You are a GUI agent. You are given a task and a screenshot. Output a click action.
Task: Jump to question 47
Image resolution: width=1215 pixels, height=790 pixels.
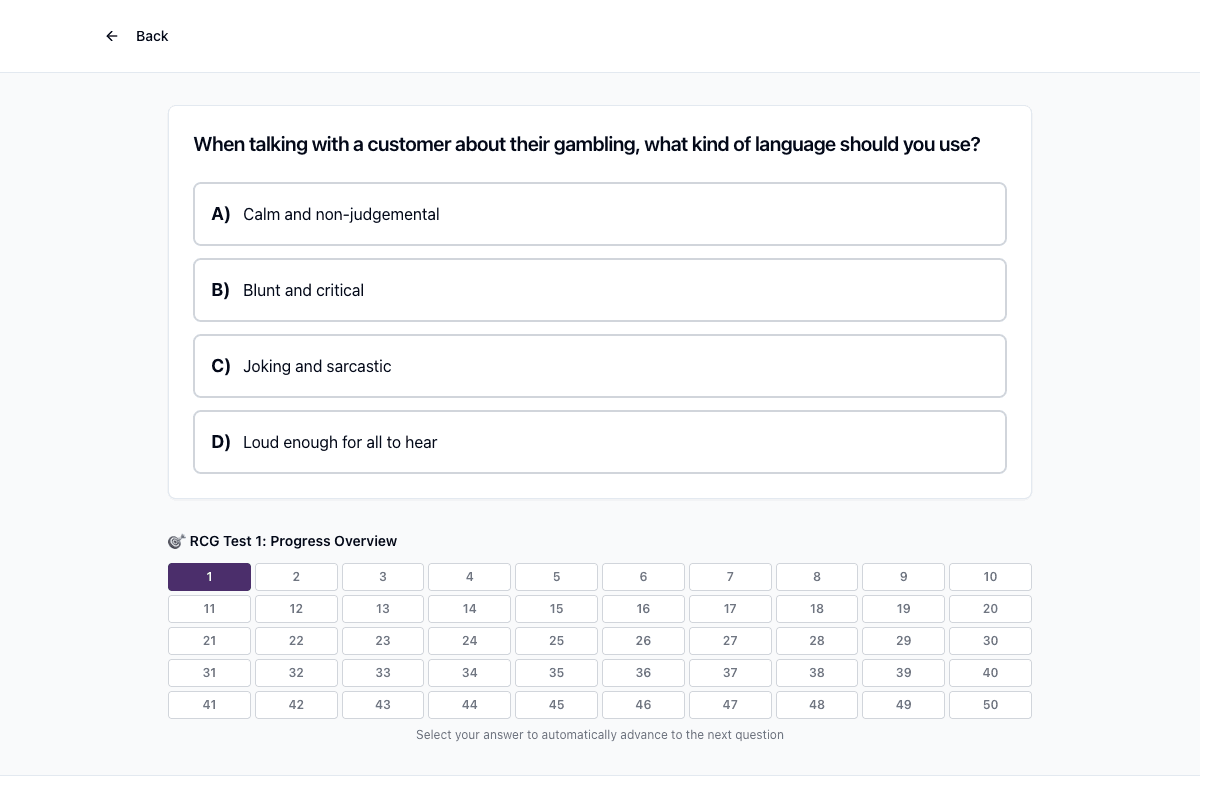coord(730,705)
